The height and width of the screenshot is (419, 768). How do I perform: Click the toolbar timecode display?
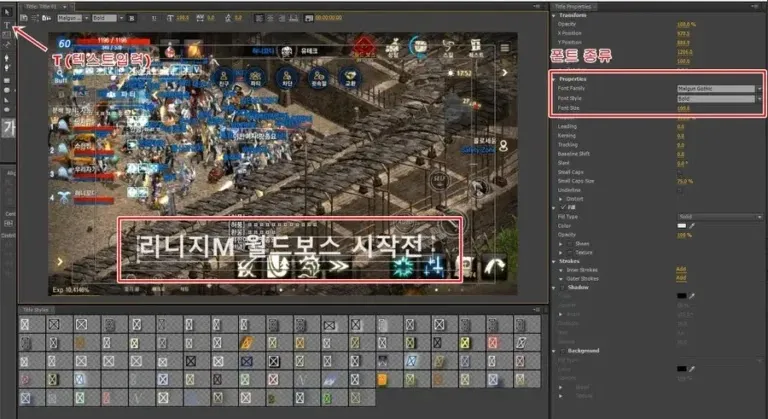click(x=329, y=18)
